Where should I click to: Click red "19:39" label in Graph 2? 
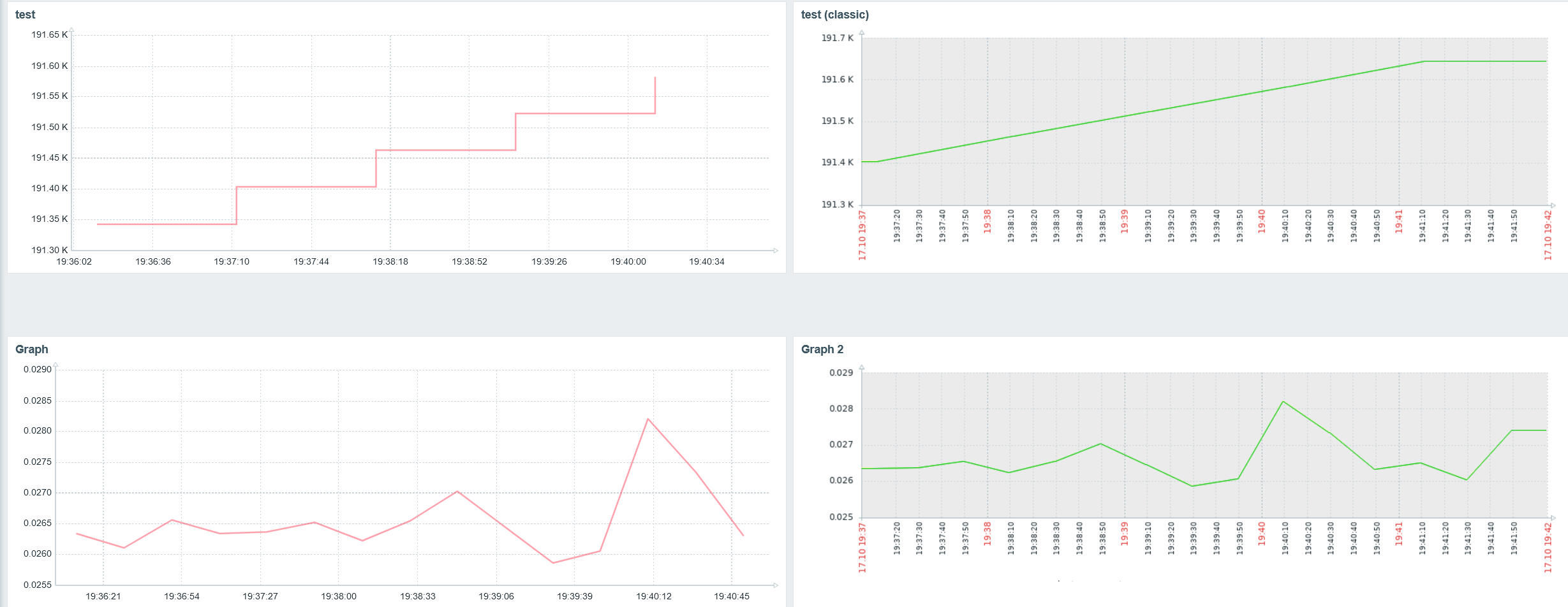pyautogui.click(x=1125, y=534)
